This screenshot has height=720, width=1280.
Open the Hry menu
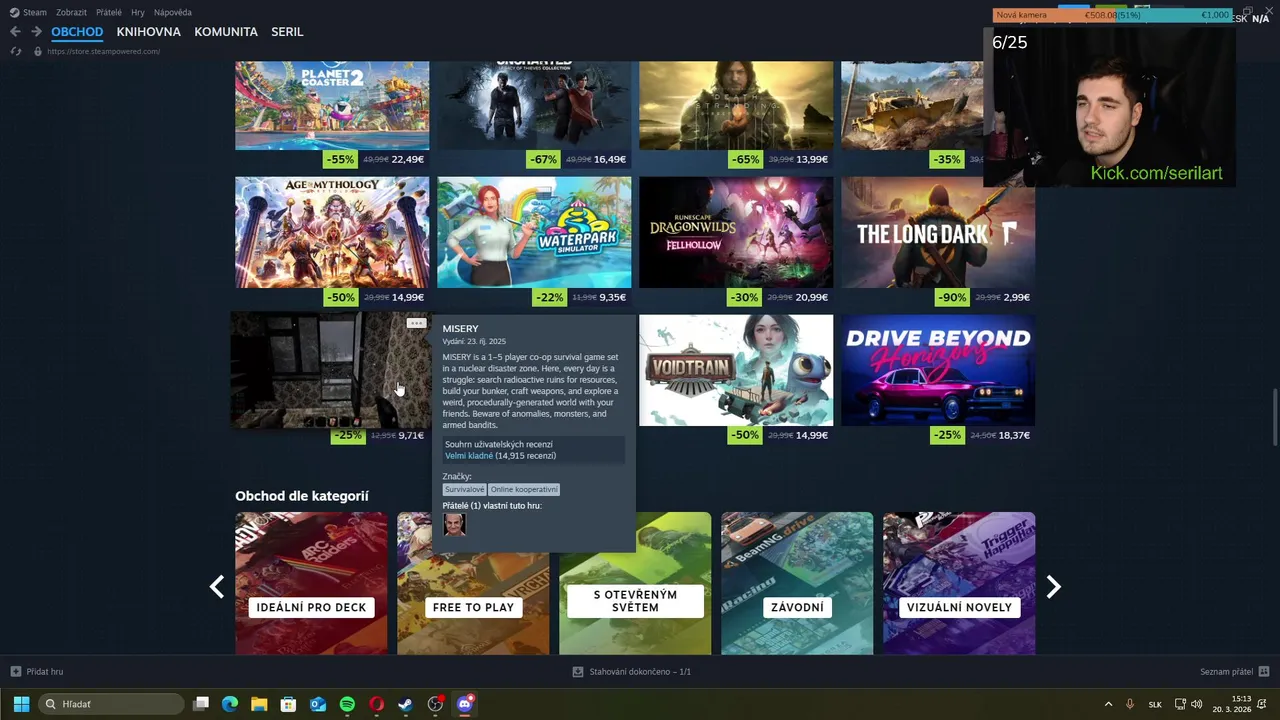point(138,12)
